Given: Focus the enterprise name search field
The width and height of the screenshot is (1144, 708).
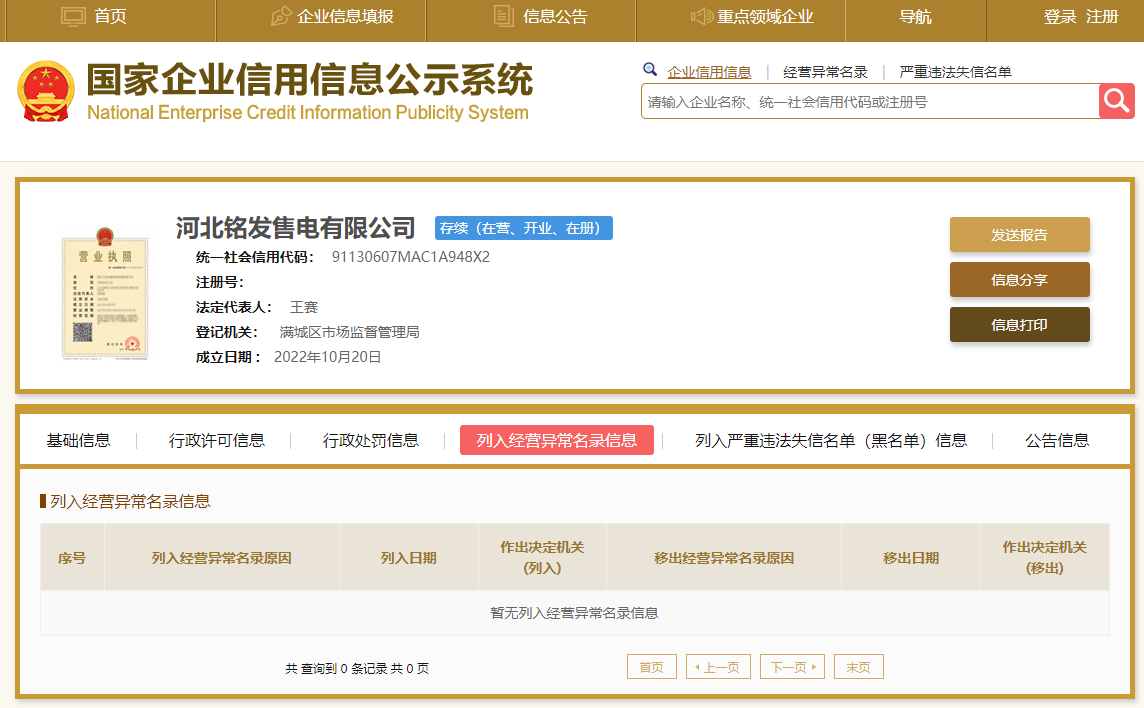Looking at the screenshot, I should coord(870,101).
